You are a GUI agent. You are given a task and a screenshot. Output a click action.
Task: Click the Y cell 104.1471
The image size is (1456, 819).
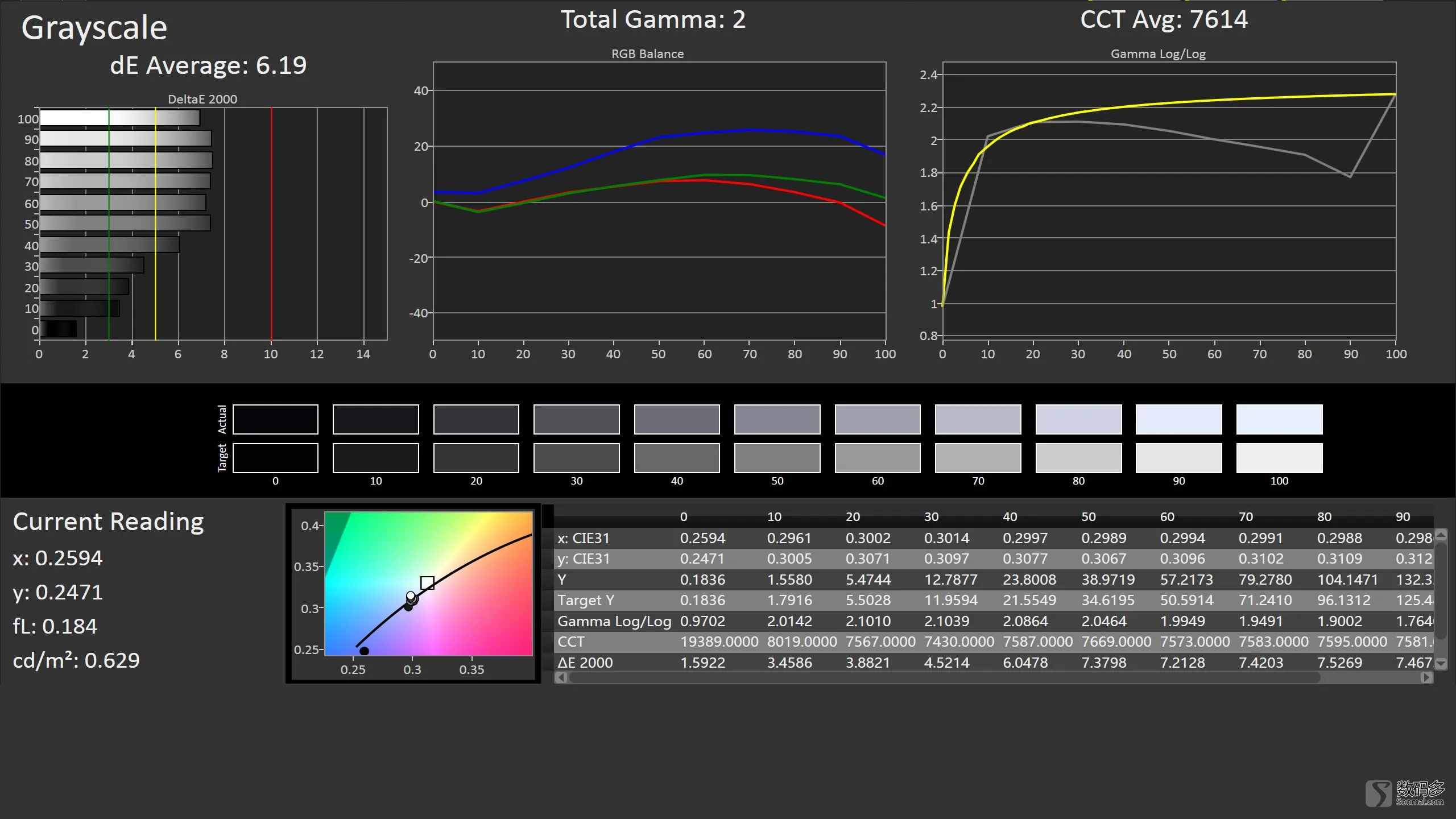point(1347,580)
